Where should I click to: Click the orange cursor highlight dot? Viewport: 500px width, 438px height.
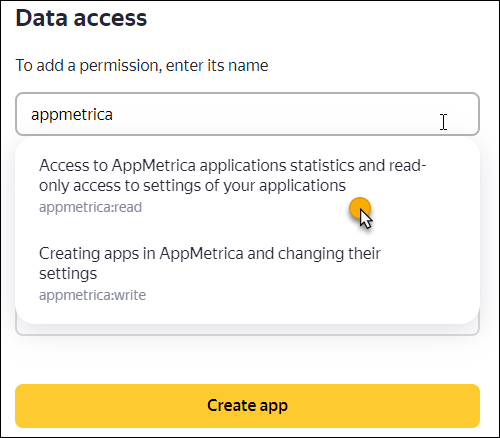coord(360,208)
